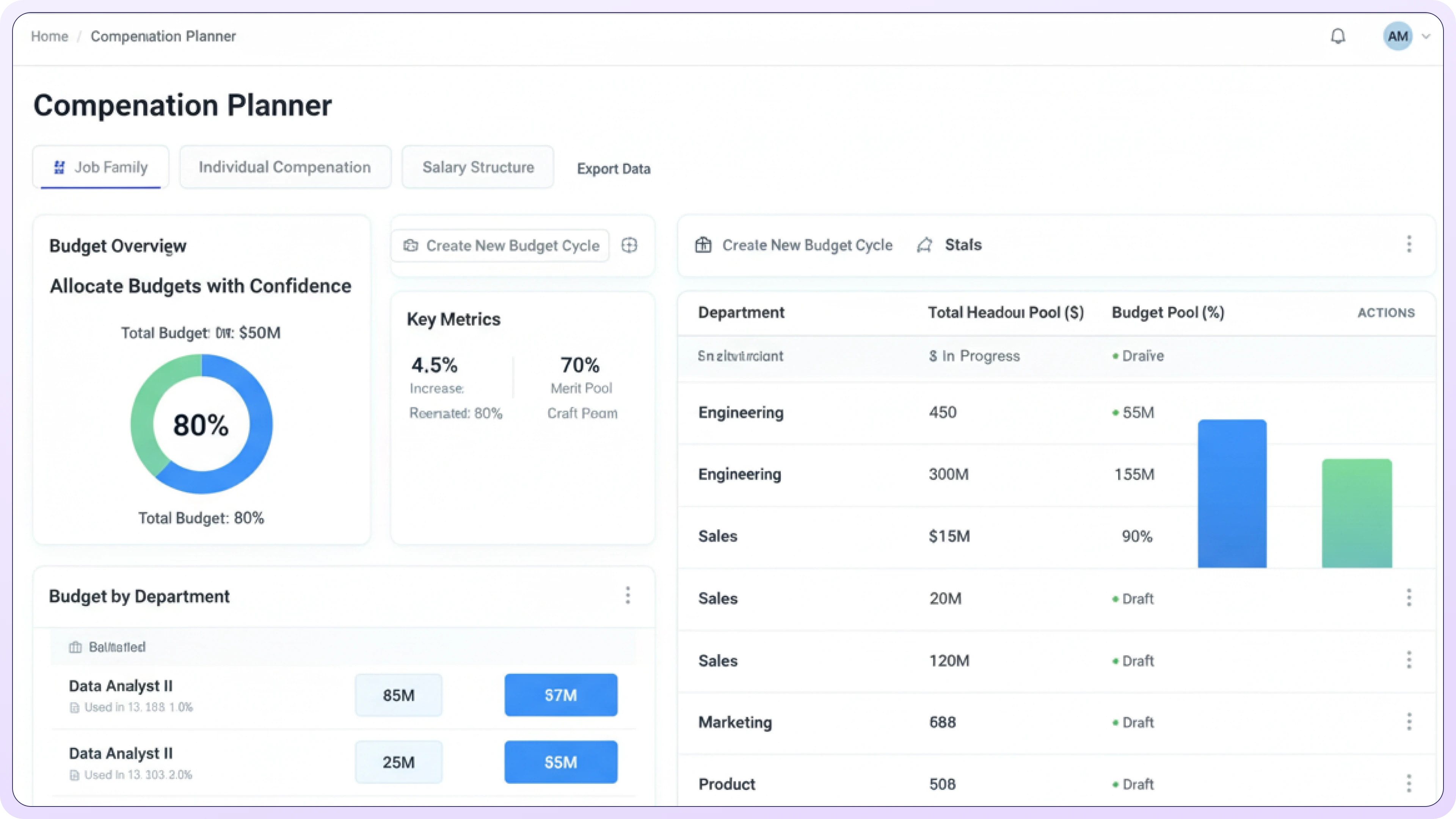
Task: Switch to the Job Family tab
Action: click(100, 167)
